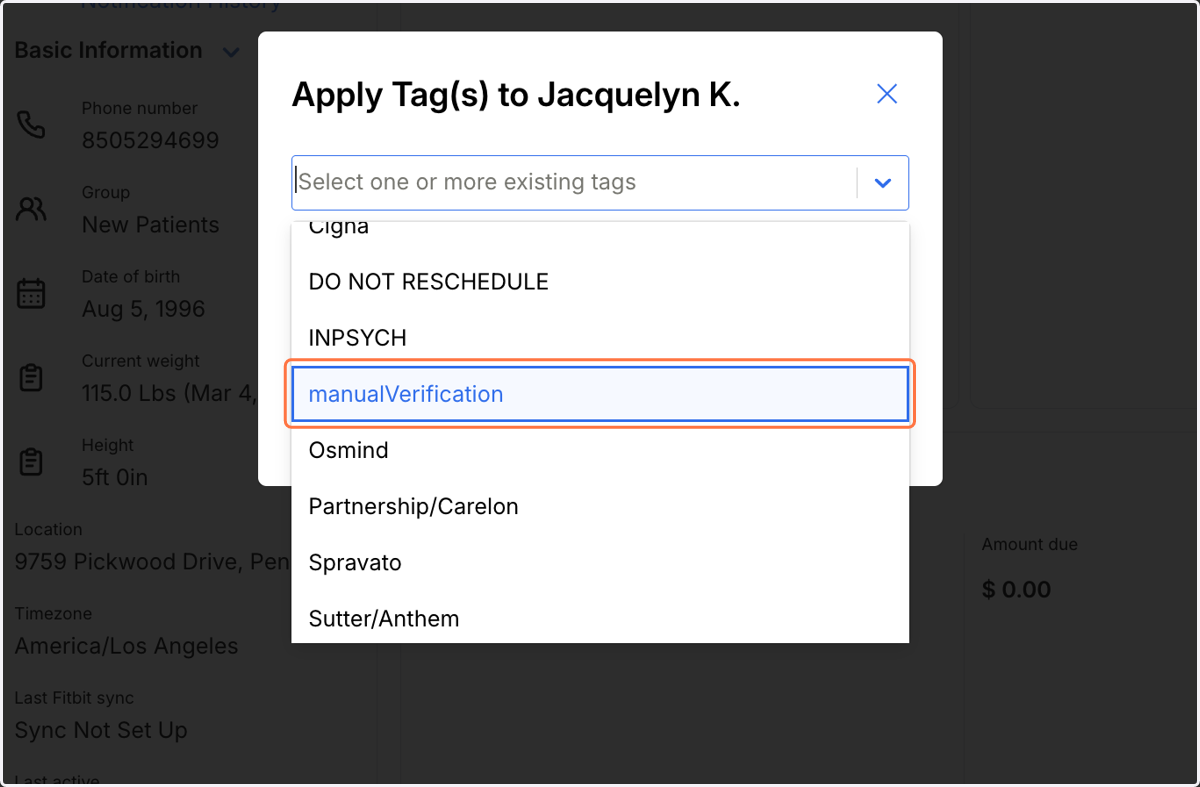Click the Basic Information heading
1200x787 pixels.
point(108,50)
